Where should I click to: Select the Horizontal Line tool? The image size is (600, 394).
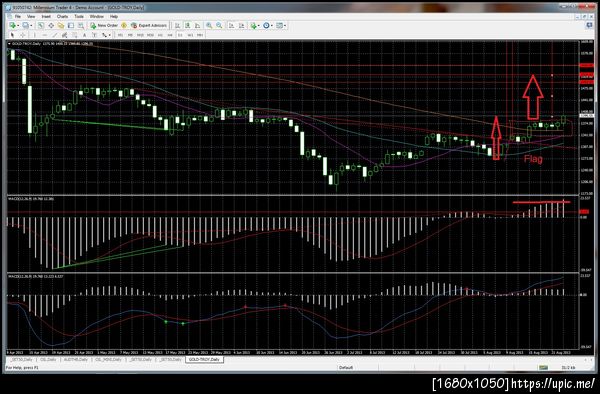coord(45,35)
